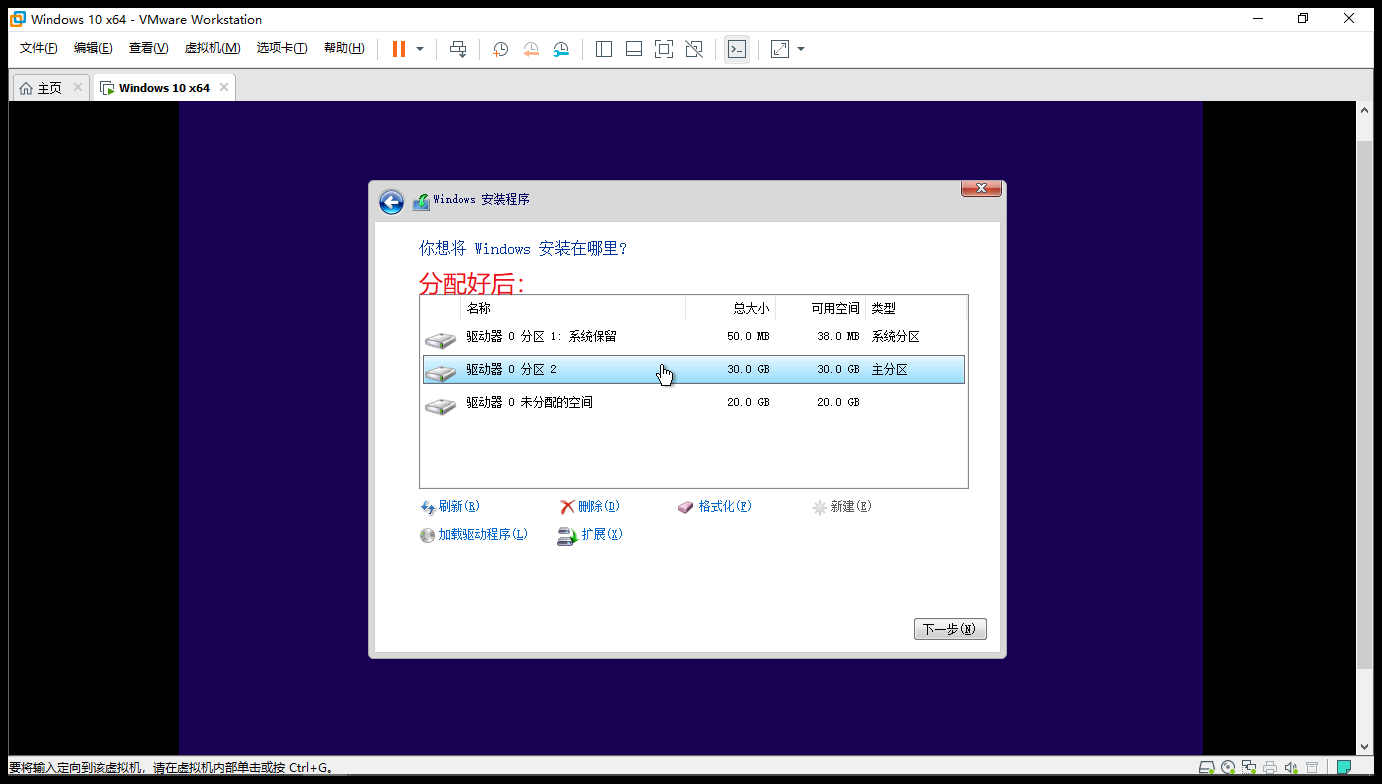Viewport: 1382px width, 784px height.
Task: Click the extend drive icon beside 扩展
Action: pos(567,536)
